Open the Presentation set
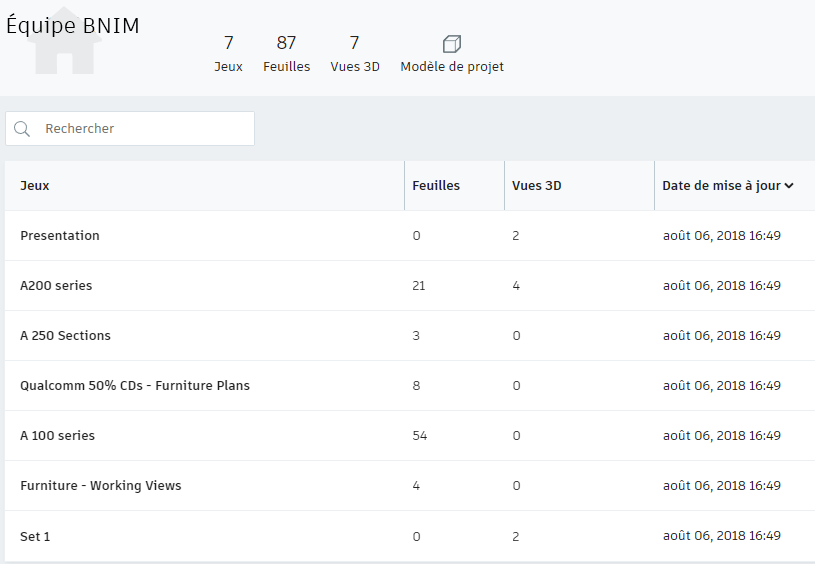 click(60, 236)
